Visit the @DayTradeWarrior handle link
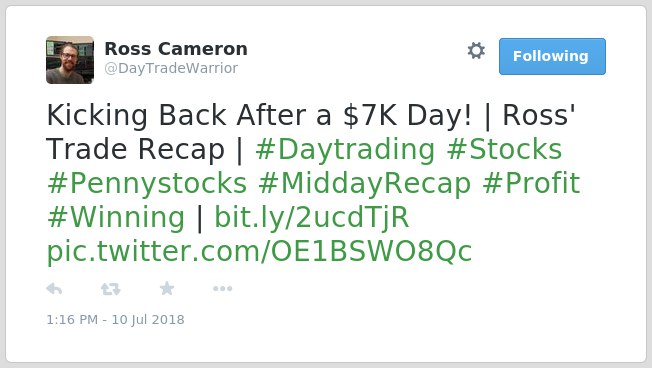652x368 pixels. point(171,68)
